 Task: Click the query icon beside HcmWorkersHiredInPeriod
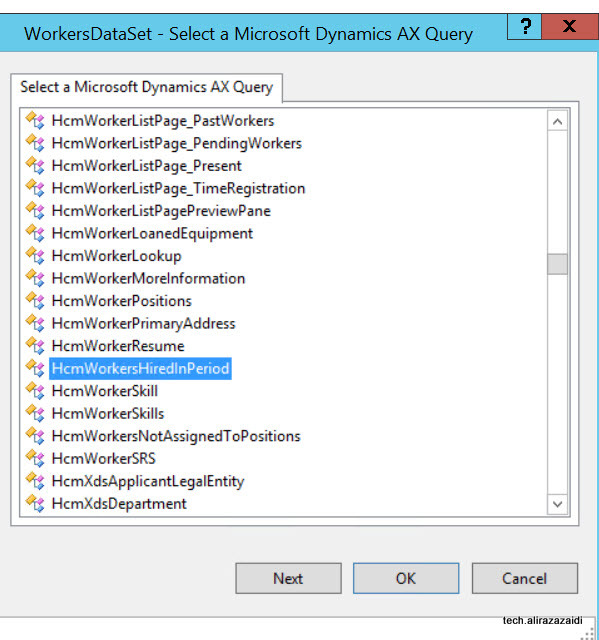35,369
